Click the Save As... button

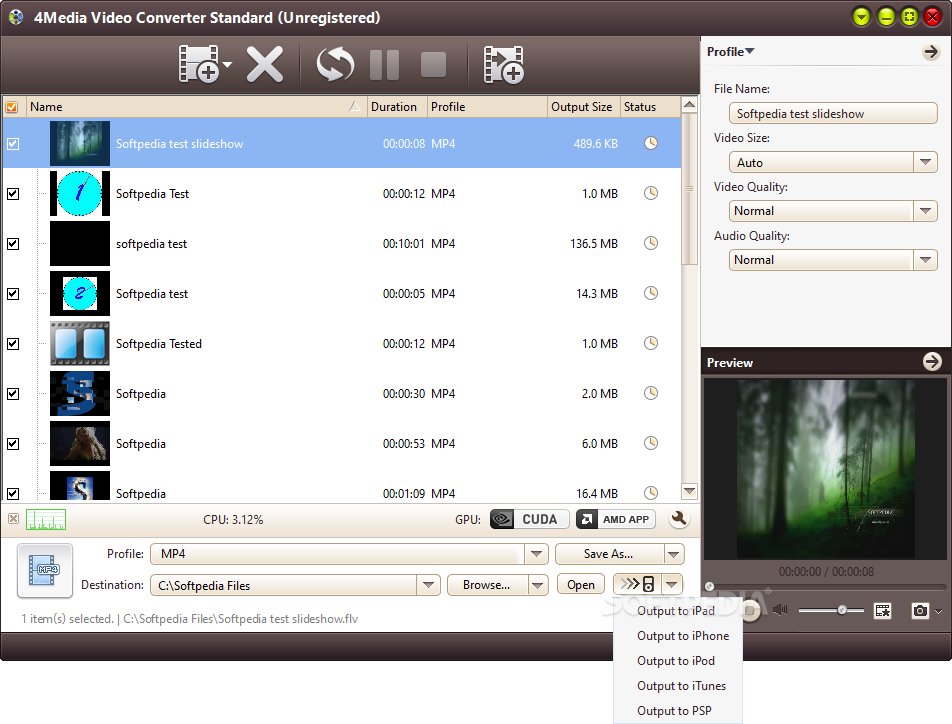pos(608,554)
